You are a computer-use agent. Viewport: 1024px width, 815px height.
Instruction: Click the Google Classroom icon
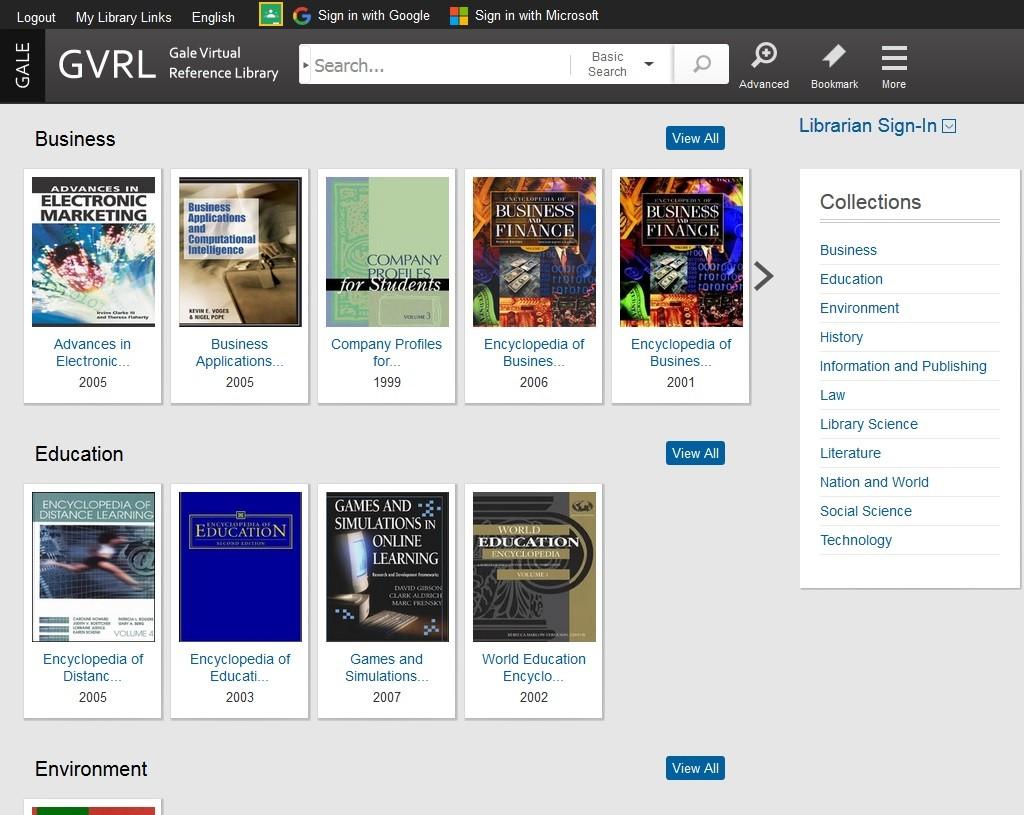point(270,14)
